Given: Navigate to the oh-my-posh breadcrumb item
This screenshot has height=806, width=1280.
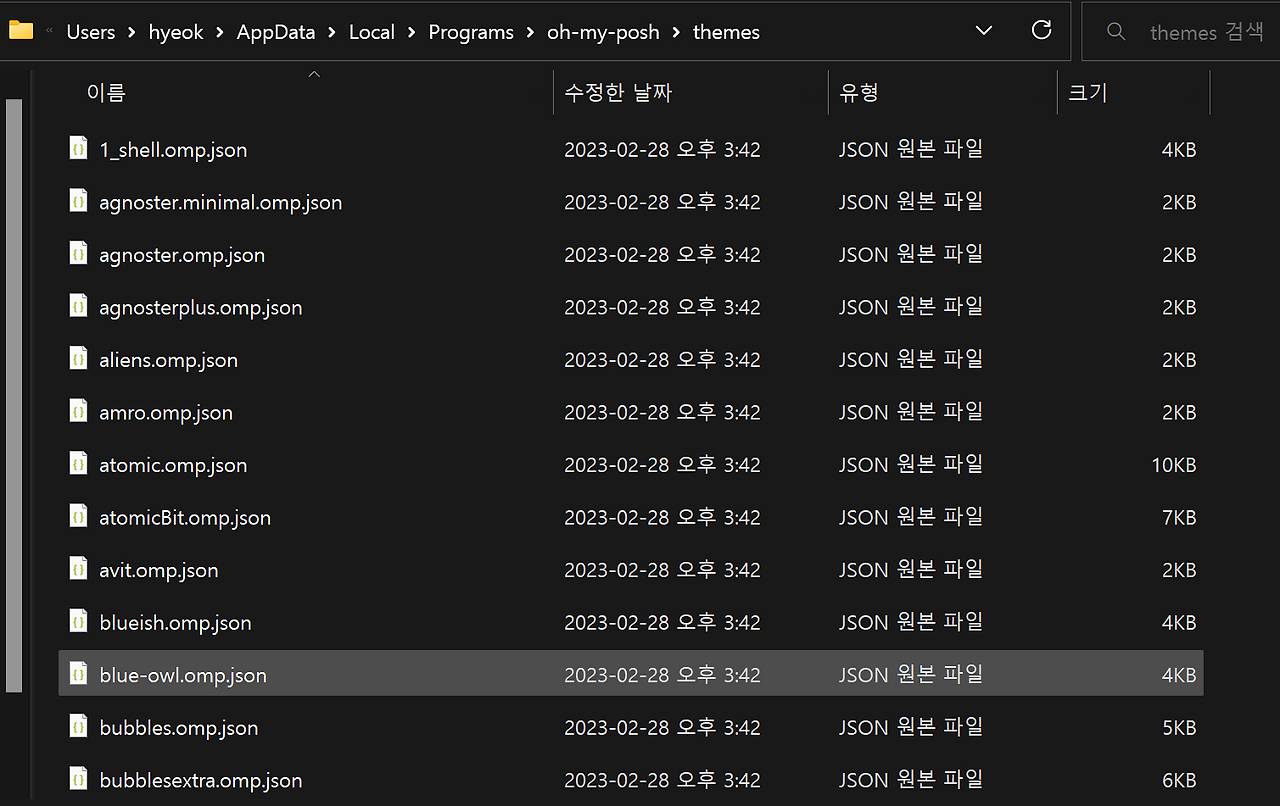Looking at the screenshot, I should [x=603, y=31].
